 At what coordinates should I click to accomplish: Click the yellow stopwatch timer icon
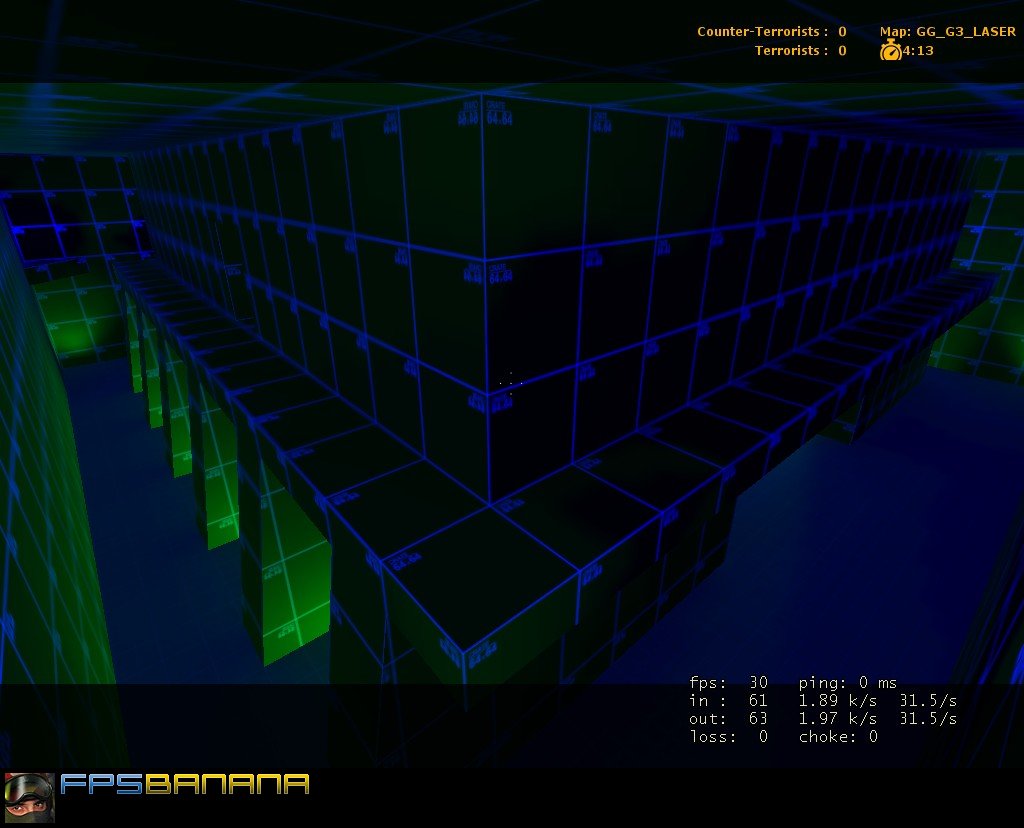[893, 49]
